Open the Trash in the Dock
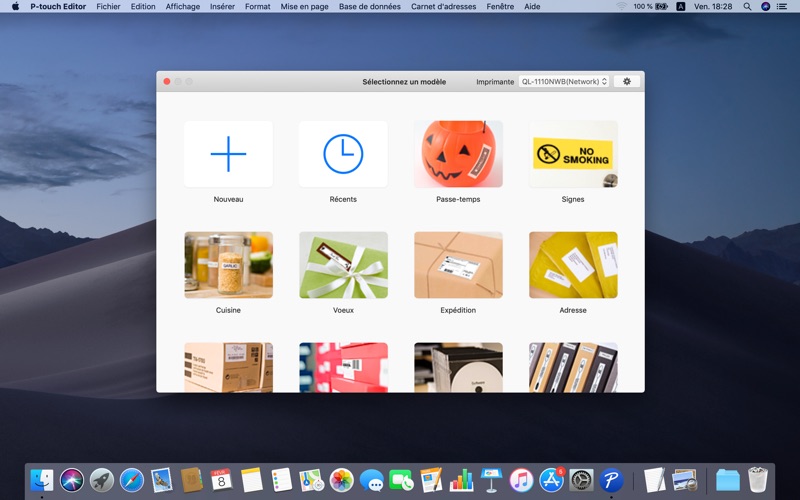This screenshot has height=500, width=800. coord(758,480)
